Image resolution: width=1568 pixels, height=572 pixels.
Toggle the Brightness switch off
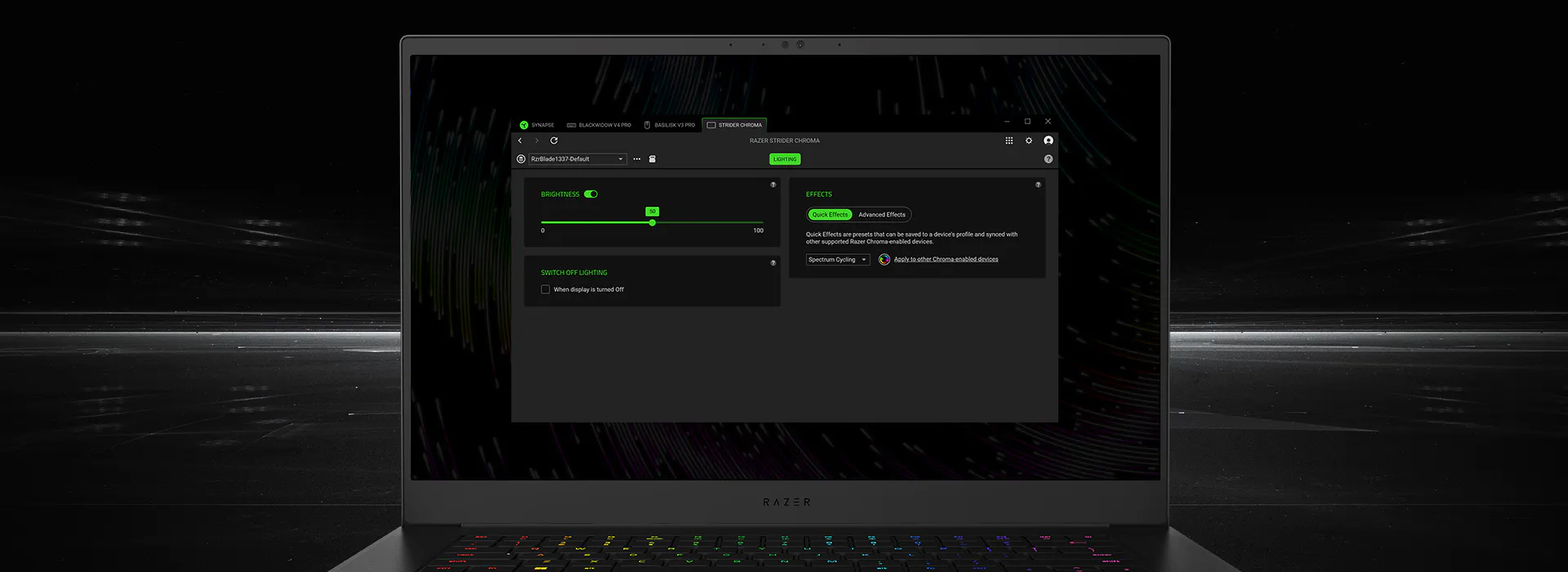(591, 194)
